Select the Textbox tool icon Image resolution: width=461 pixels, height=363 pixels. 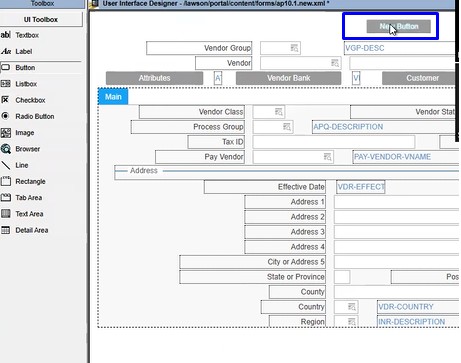[x=6, y=35]
